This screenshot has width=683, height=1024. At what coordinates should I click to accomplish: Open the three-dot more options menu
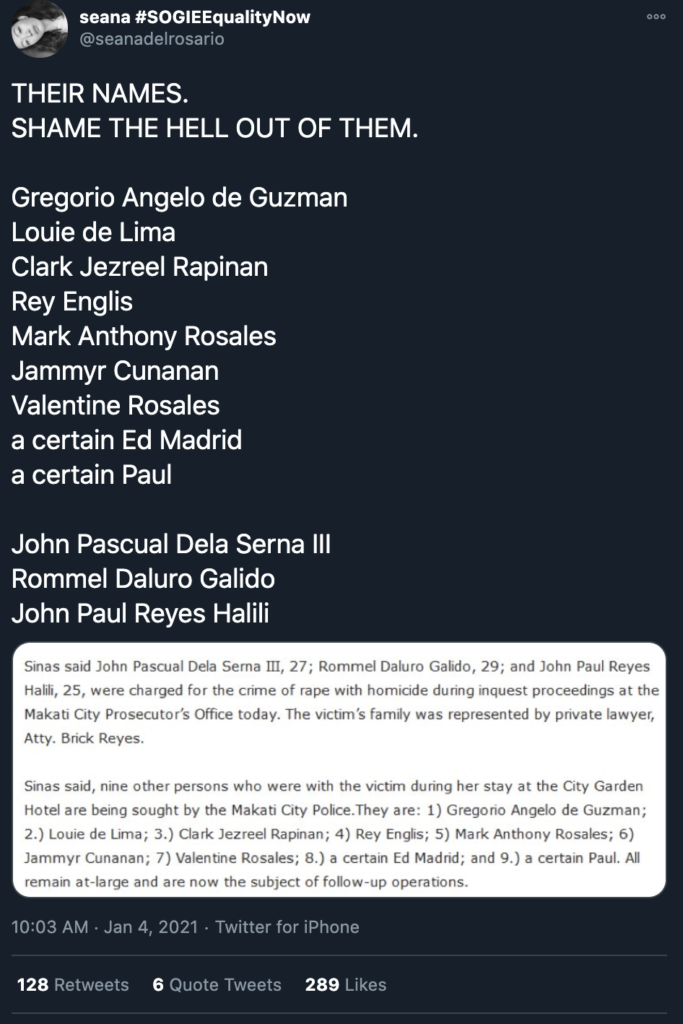coord(656,17)
